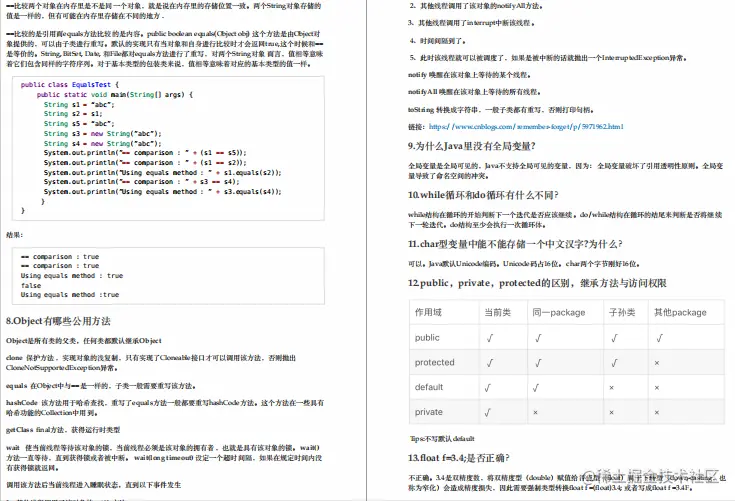Click the println line with s3.equals(s4)
Screen dimensions: 735x501
pyautogui.click(x=162, y=192)
